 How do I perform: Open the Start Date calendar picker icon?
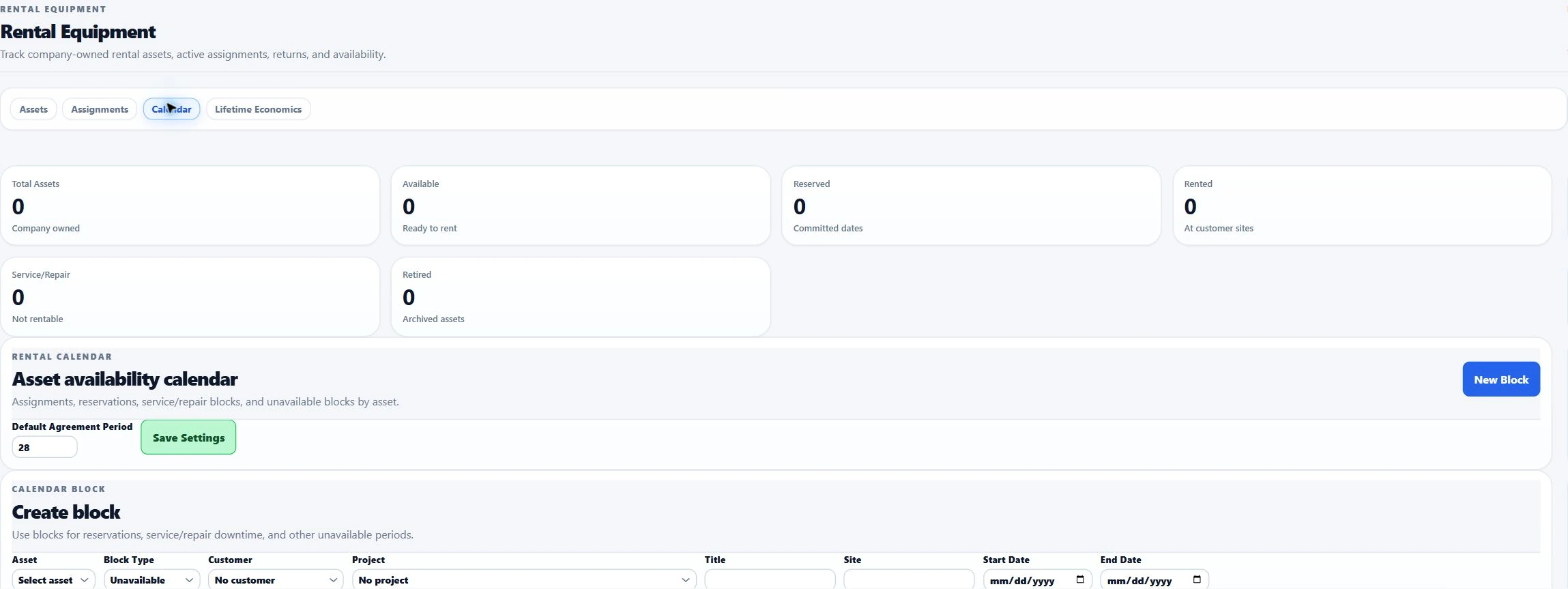1079,579
